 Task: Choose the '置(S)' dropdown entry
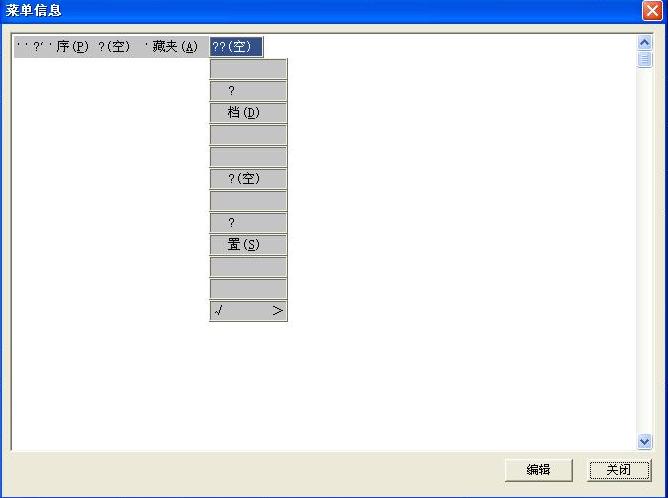tap(248, 245)
